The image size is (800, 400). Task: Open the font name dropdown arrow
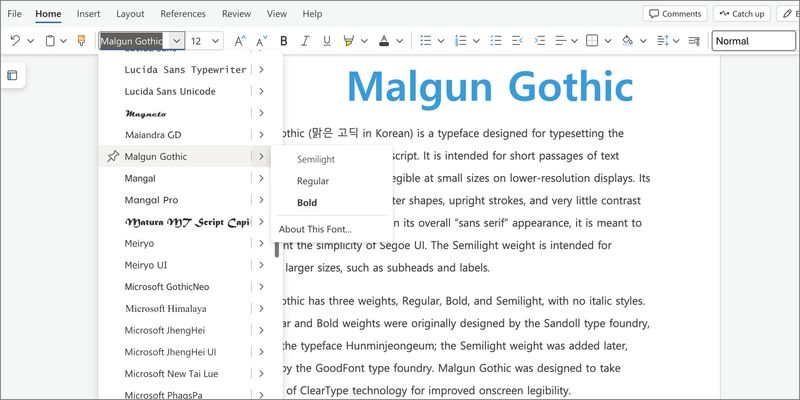pos(177,41)
